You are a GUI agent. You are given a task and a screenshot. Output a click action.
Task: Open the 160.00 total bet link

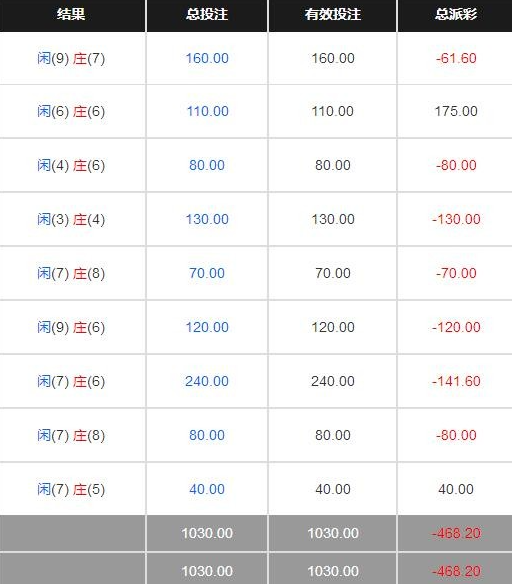coord(207,58)
